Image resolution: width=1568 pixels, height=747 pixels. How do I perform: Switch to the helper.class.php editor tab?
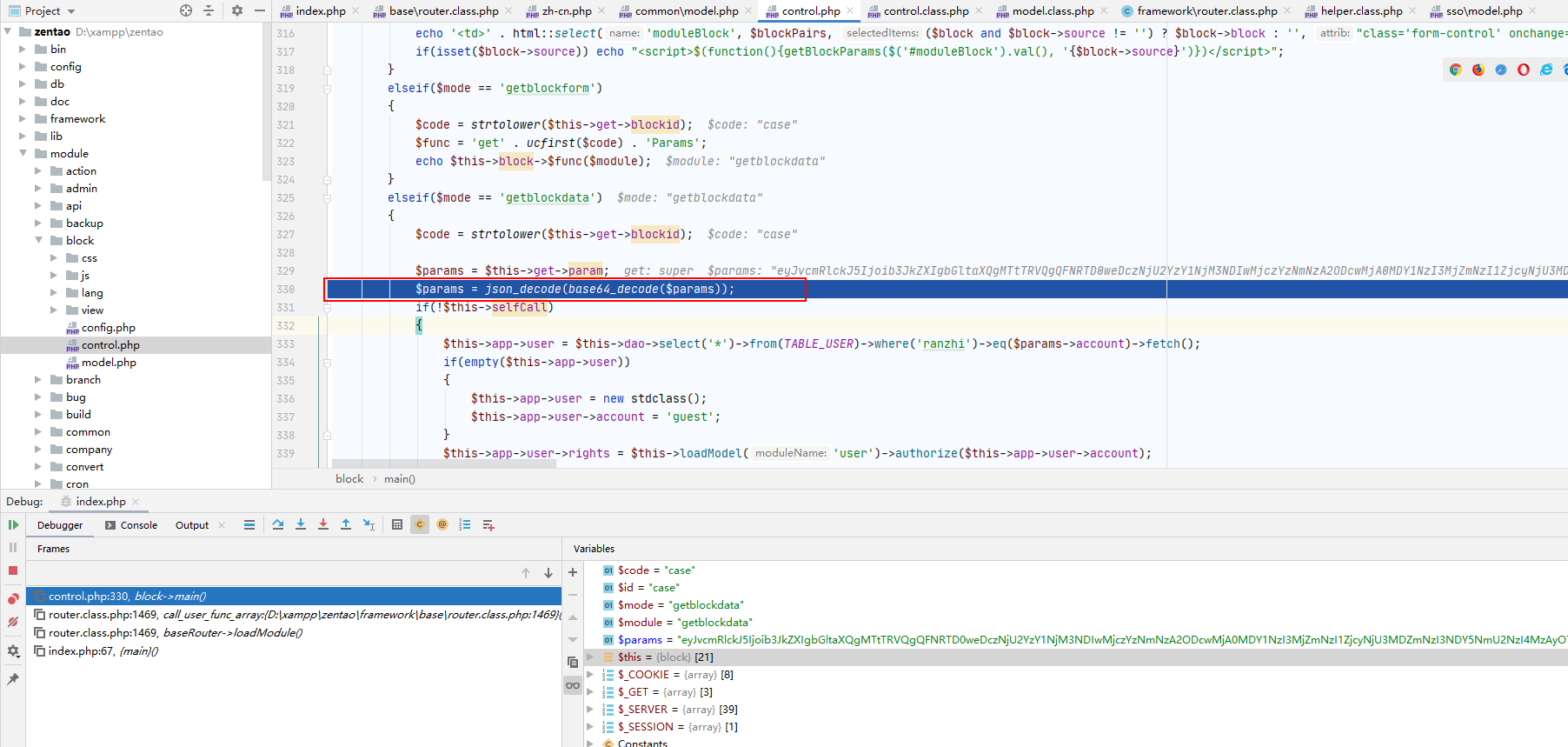pyautogui.click(x=1361, y=11)
